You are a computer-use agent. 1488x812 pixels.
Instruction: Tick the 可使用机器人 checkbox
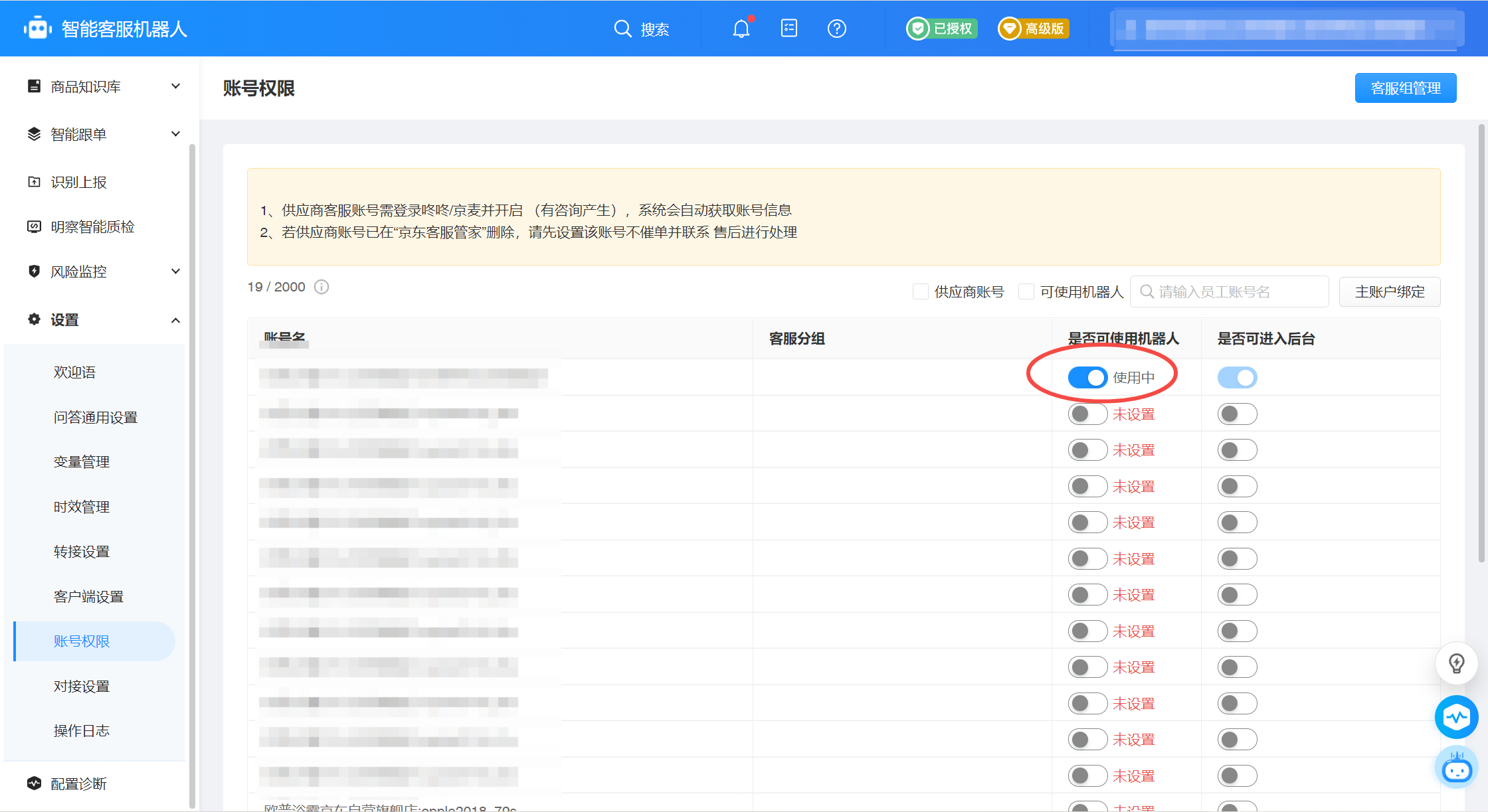pos(1026,291)
